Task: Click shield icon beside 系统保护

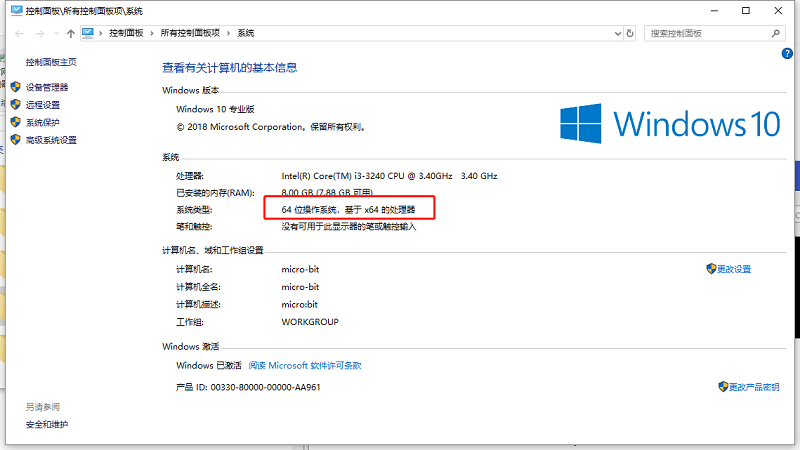Action: [x=15, y=122]
